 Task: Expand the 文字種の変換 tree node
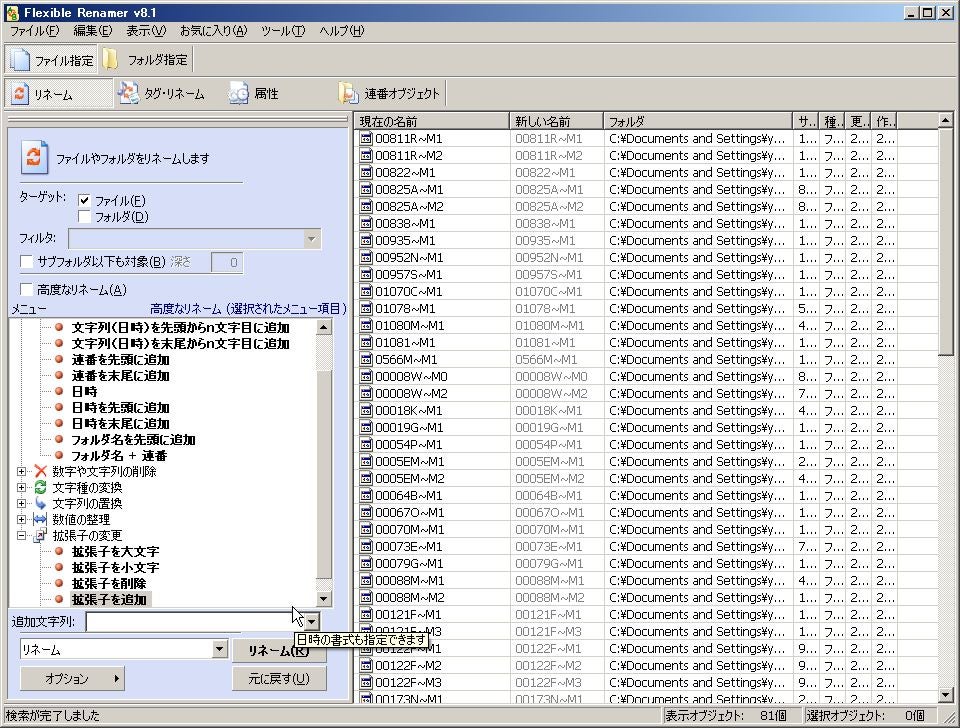21,487
